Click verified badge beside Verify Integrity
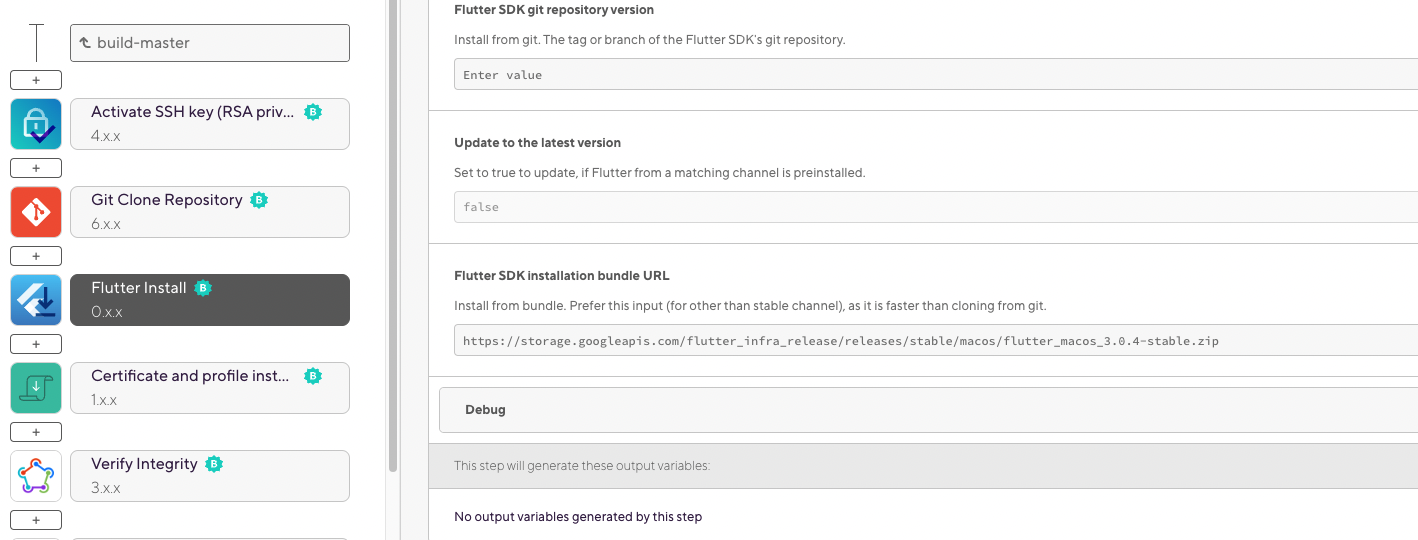Image resolution: width=1418 pixels, height=540 pixels. [x=214, y=464]
